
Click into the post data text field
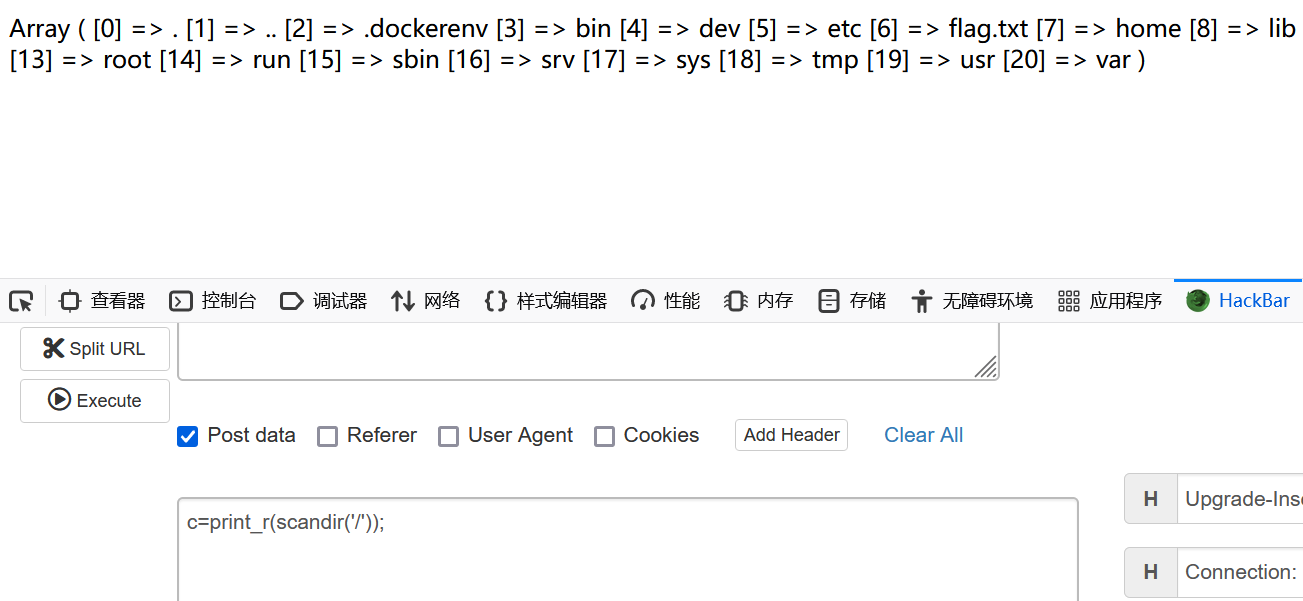pos(627,550)
